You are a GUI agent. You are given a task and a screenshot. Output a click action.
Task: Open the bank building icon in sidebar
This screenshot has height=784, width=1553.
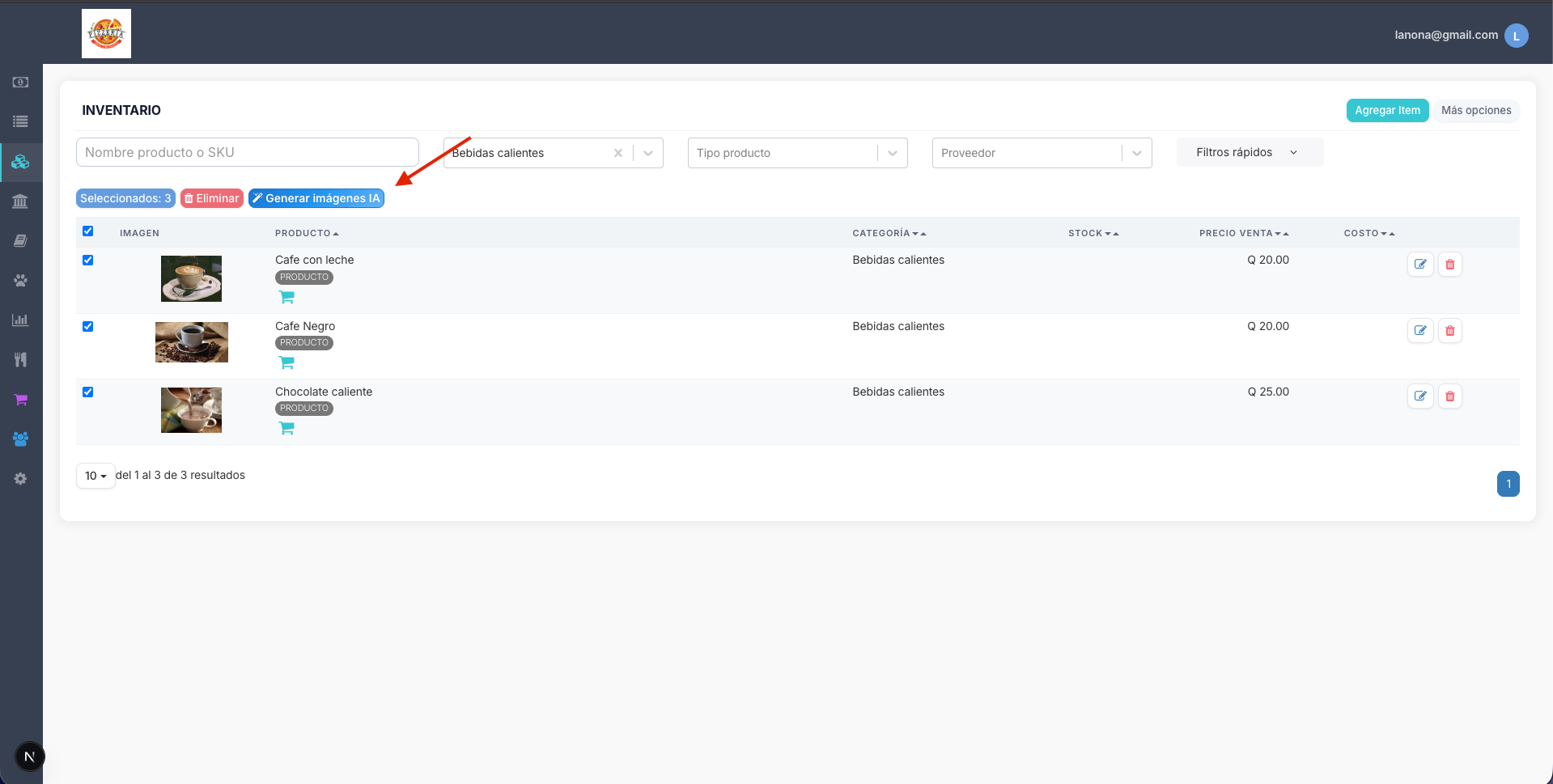point(20,201)
